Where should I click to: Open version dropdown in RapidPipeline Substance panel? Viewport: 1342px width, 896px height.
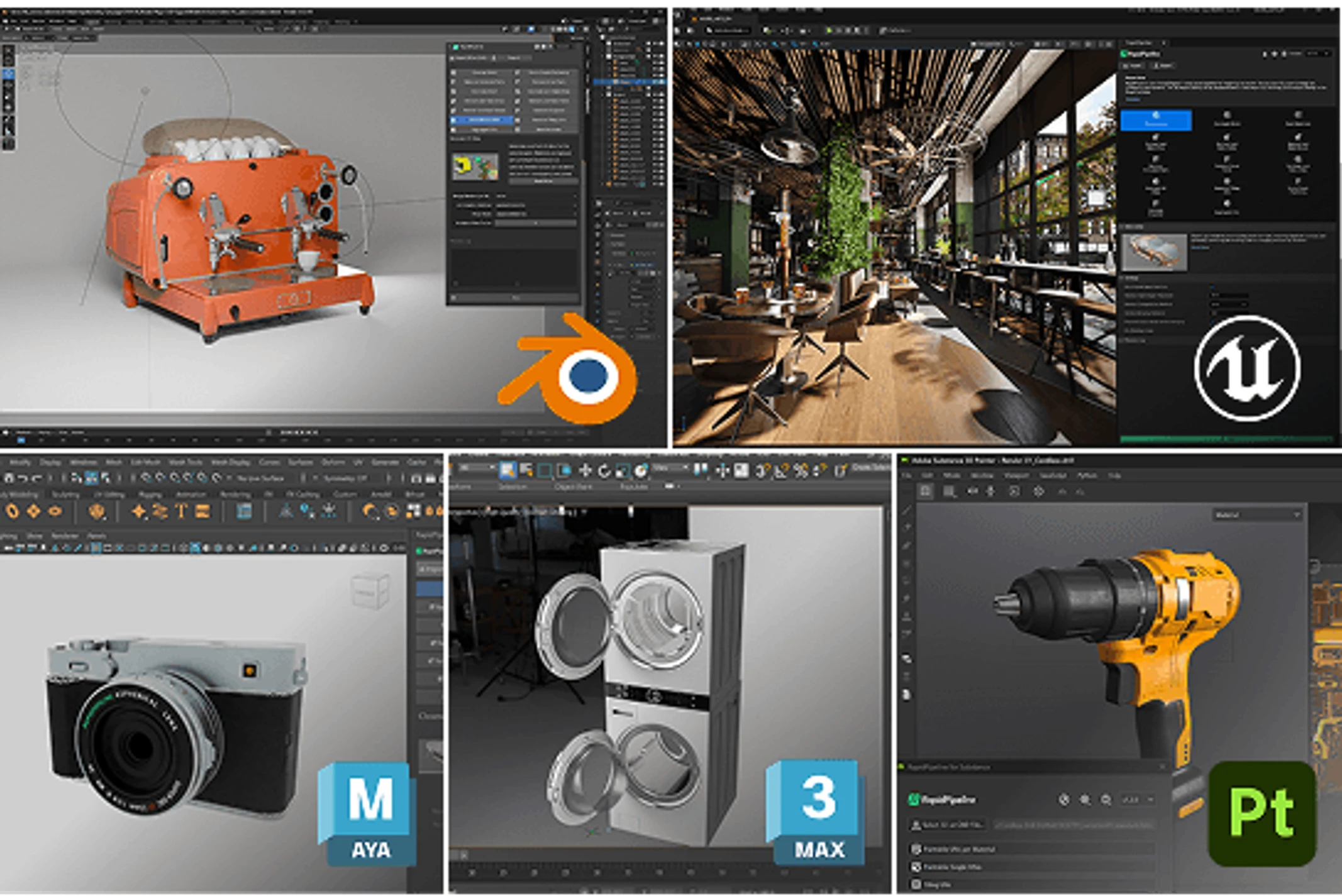1138,800
